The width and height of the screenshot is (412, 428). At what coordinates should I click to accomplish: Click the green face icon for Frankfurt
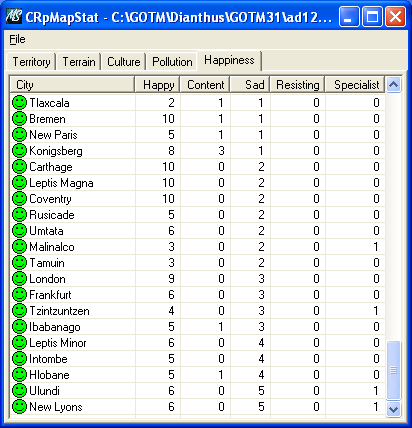[19, 295]
